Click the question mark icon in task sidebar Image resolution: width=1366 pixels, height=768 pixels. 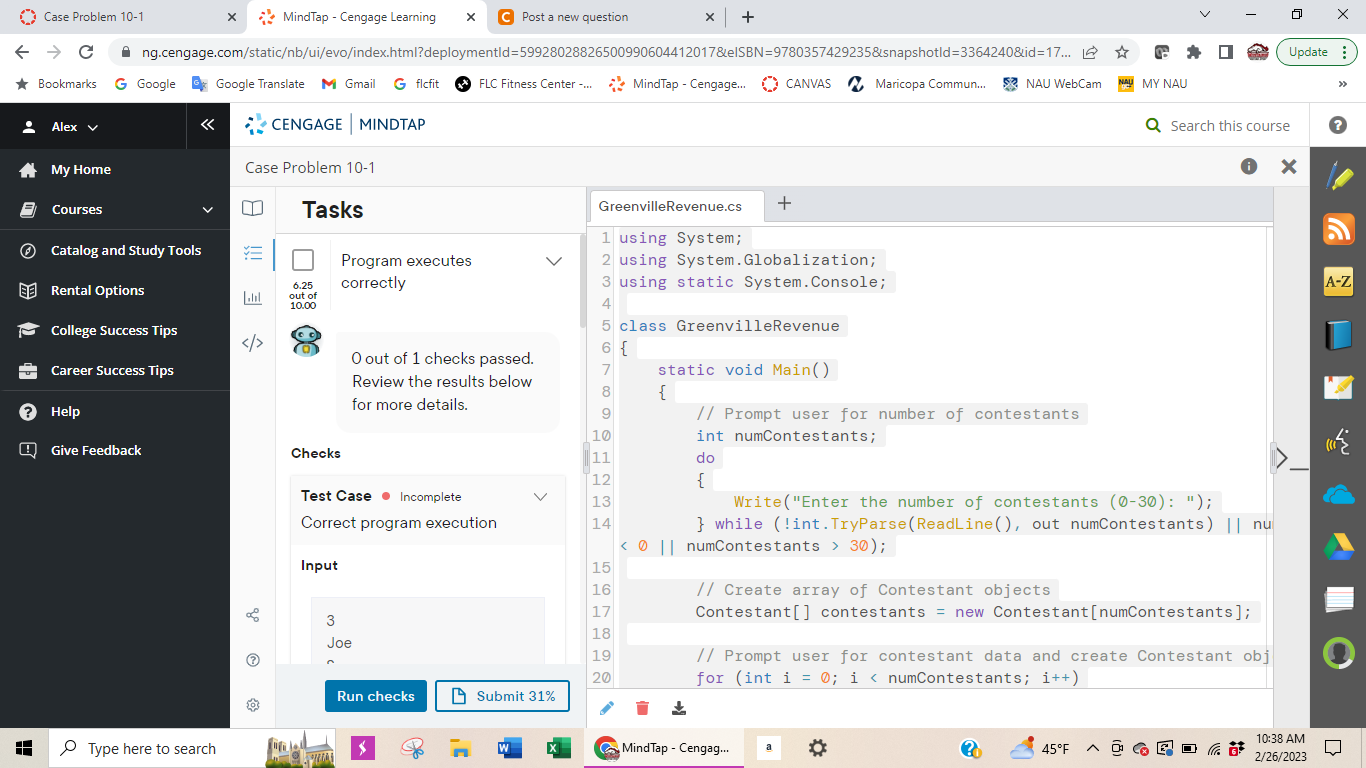click(x=253, y=660)
